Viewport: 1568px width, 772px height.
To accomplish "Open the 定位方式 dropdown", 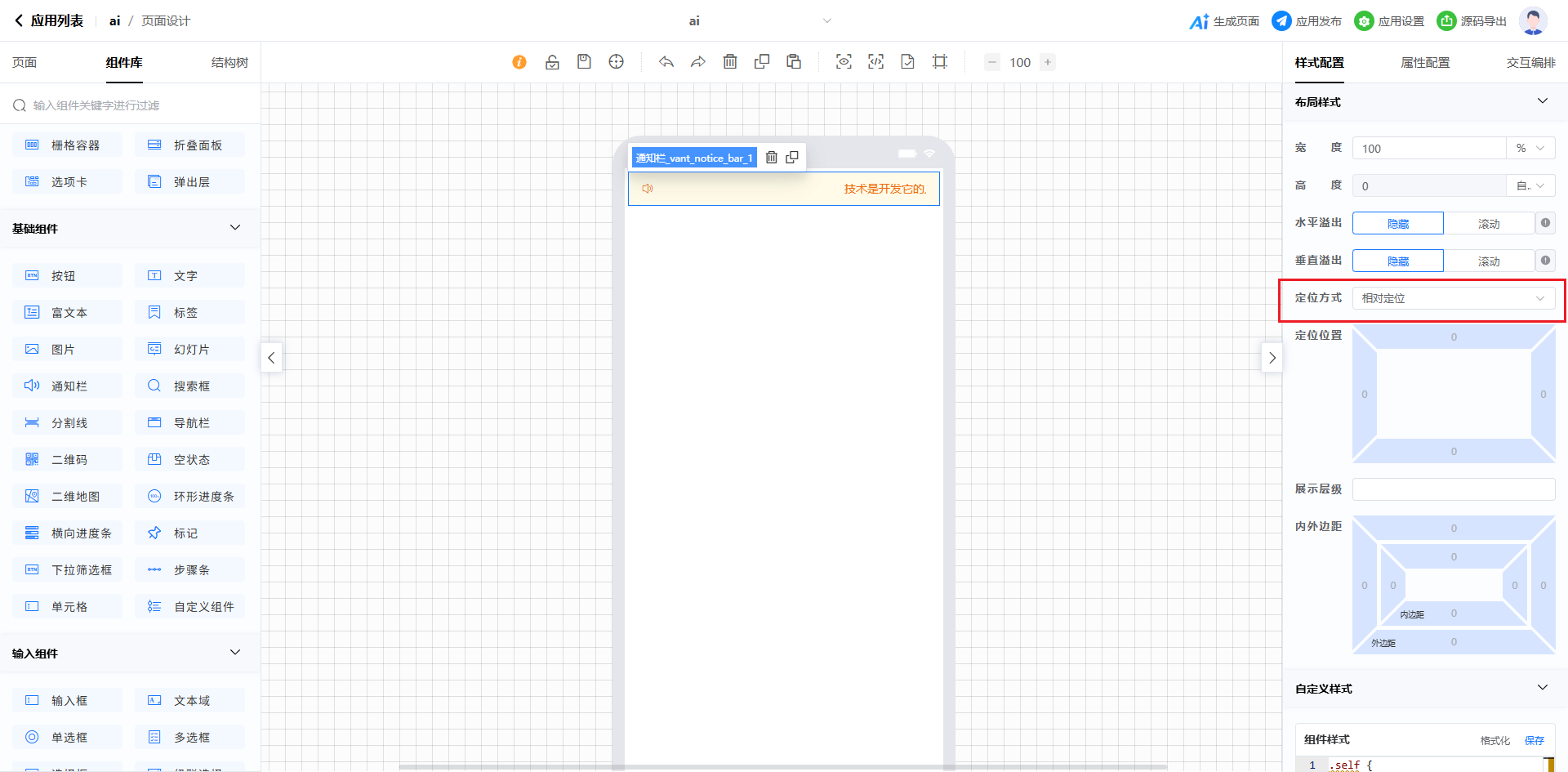I will (1453, 298).
